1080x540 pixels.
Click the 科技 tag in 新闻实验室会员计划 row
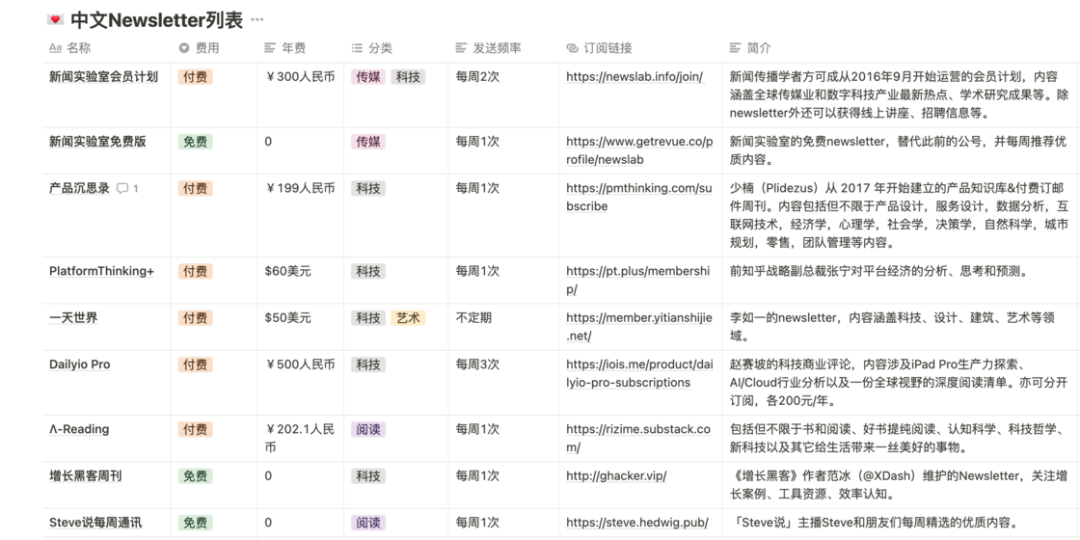(408, 77)
